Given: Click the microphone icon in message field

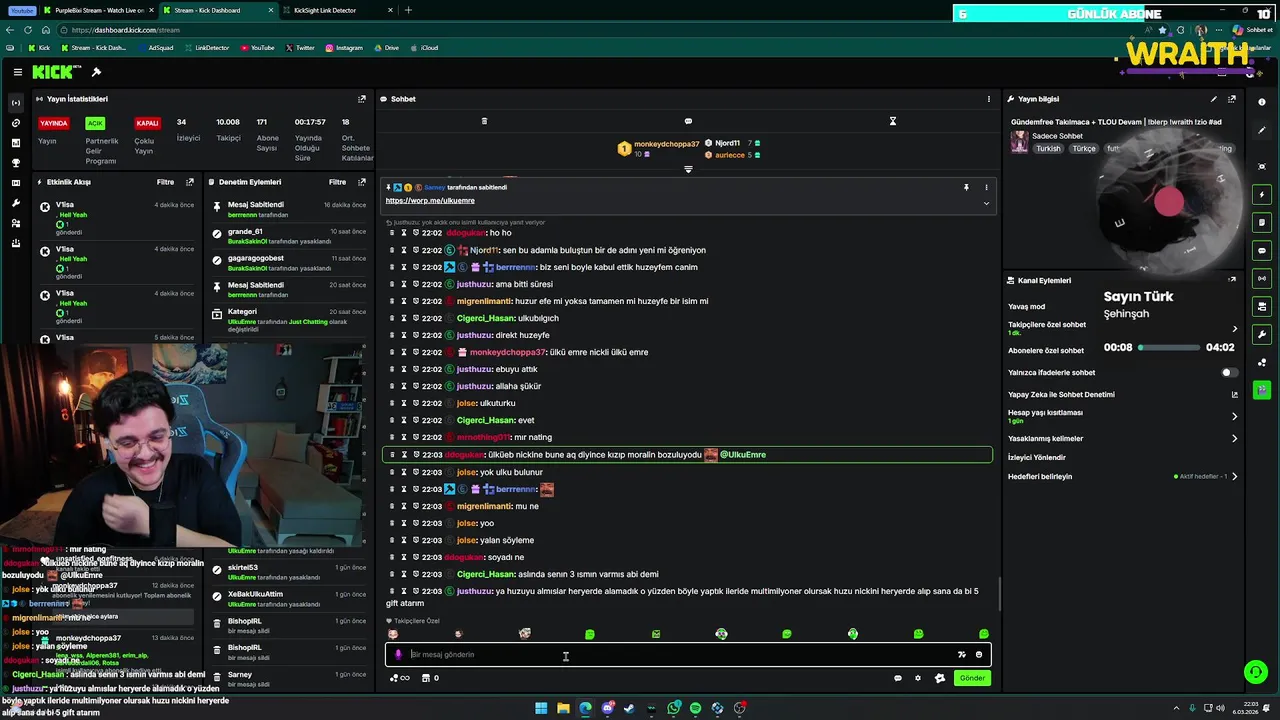Looking at the screenshot, I should pos(399,655).
